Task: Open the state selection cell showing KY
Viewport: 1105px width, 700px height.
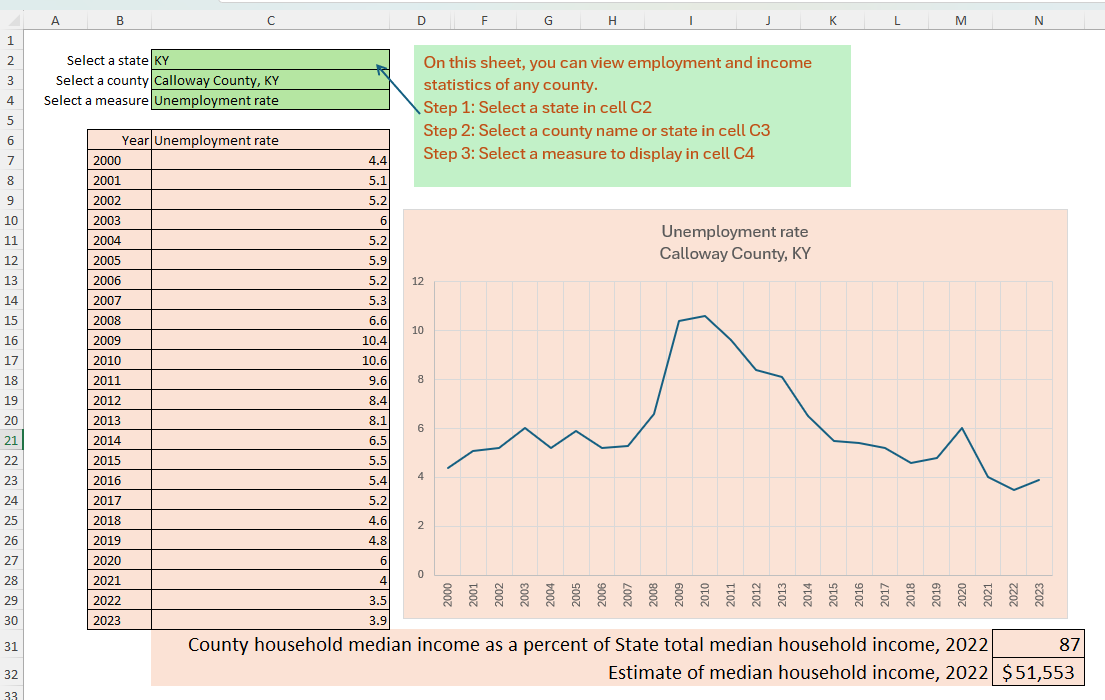Action: (270, 60)
